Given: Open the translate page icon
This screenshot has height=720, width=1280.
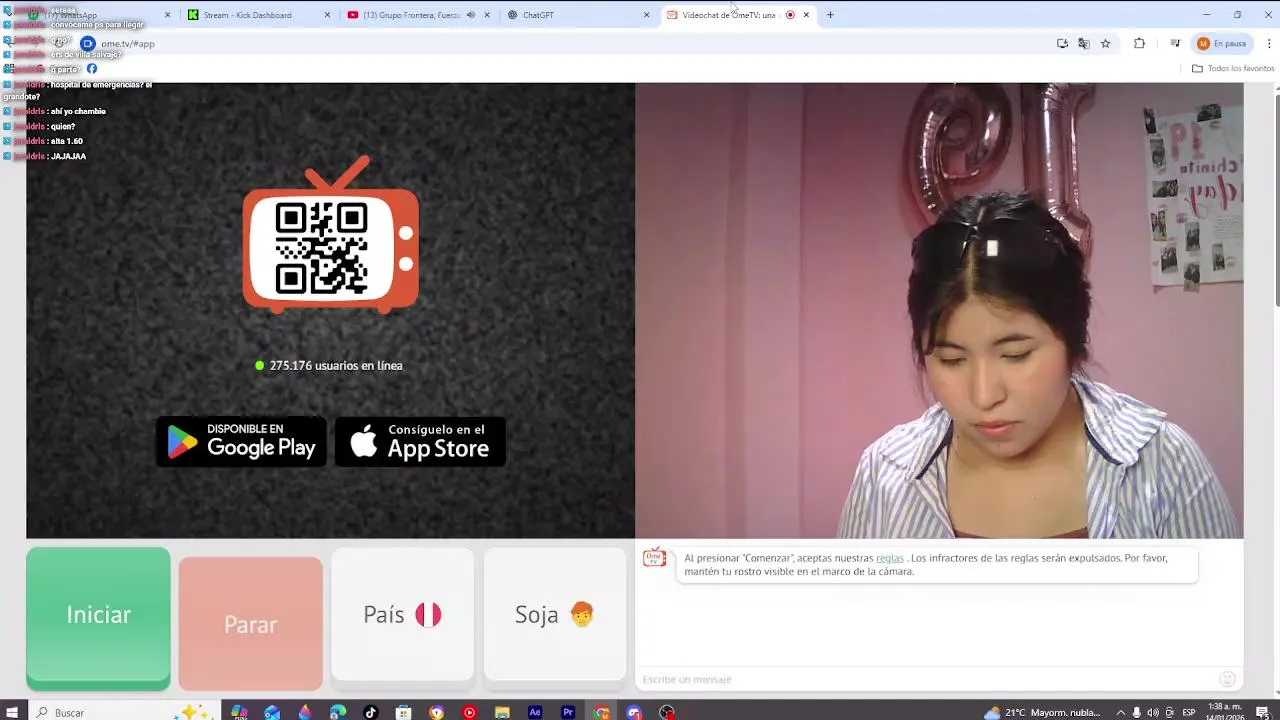Looking at the screenshot, I should pos(1083,43).
